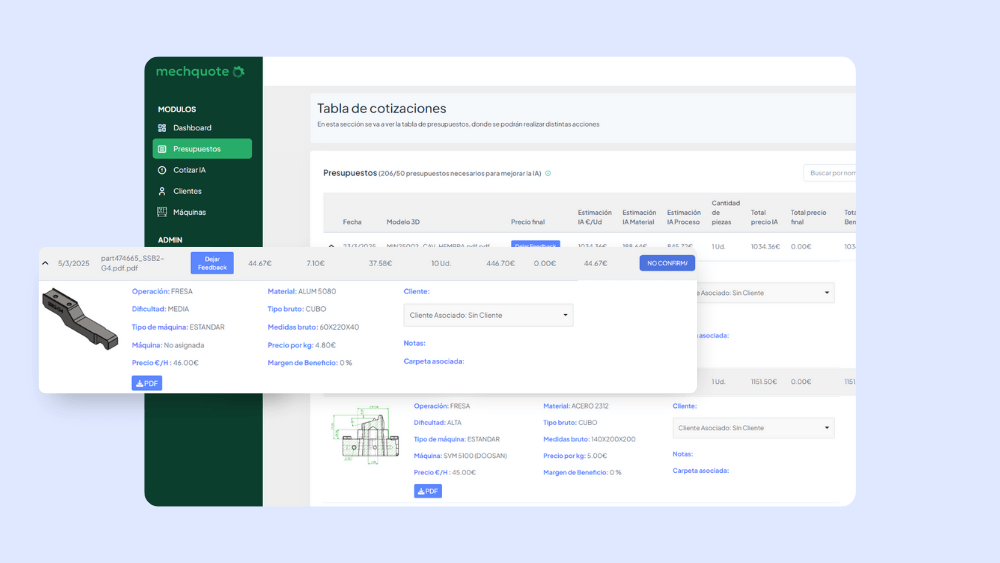The image size is (1000, 563).
Task: Open the Máquinas section
Action: click(x=189, y=212)
